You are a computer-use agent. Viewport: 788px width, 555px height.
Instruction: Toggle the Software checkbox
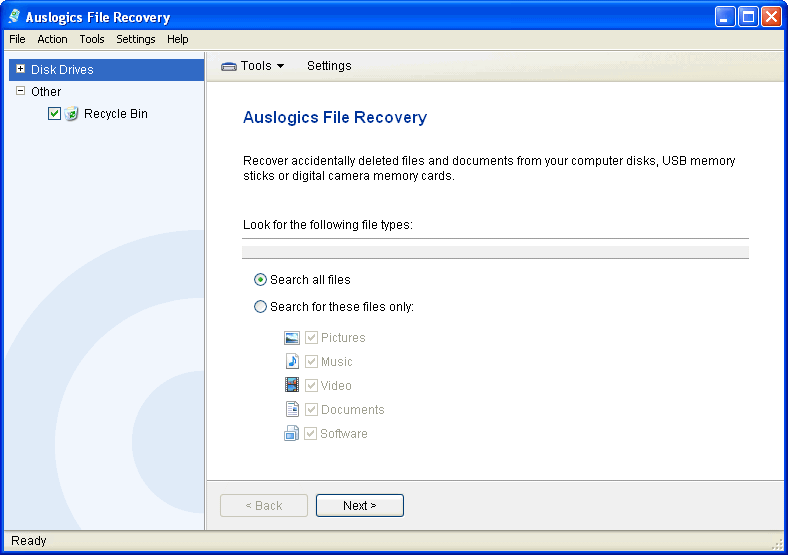[311, 433]
